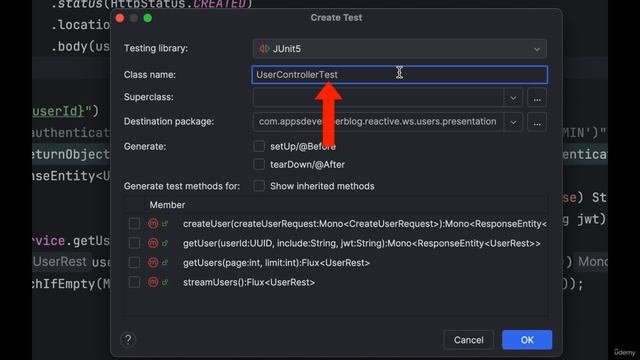Screen dimensions: 640x360
Task: Click the Member column header
Action: [x=167, y=205]
